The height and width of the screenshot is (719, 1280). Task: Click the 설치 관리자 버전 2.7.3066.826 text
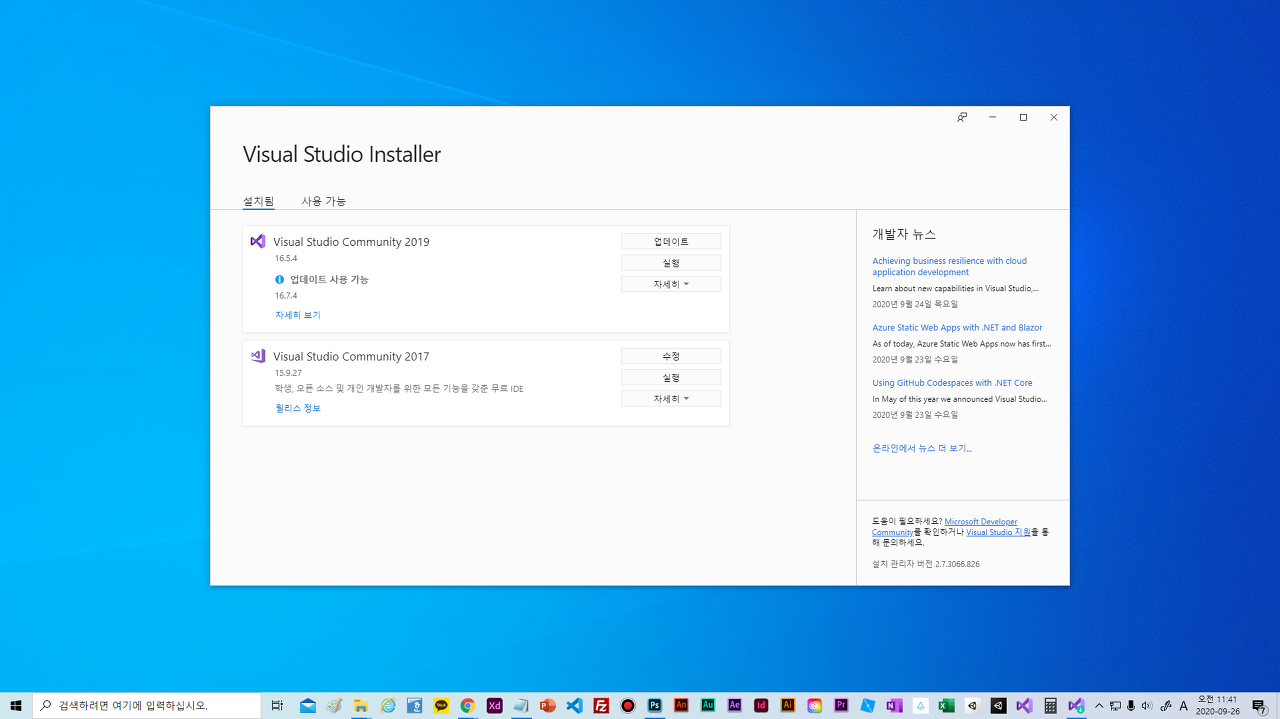[926, 564]
